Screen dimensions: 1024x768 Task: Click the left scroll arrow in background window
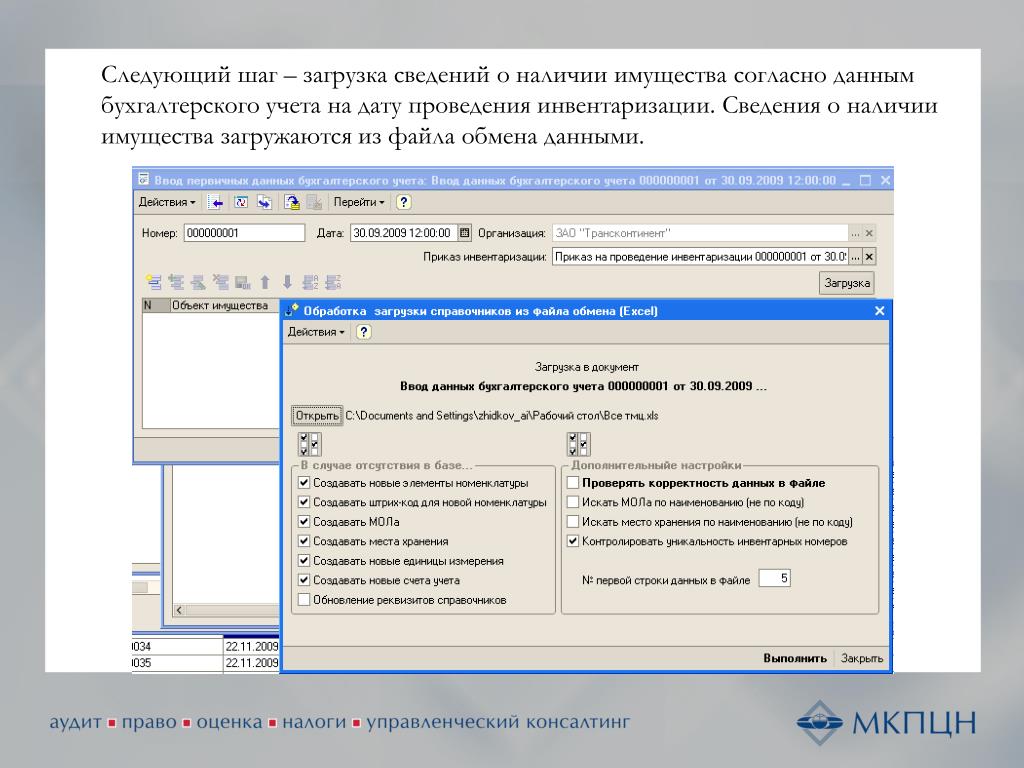coord(180,610)
